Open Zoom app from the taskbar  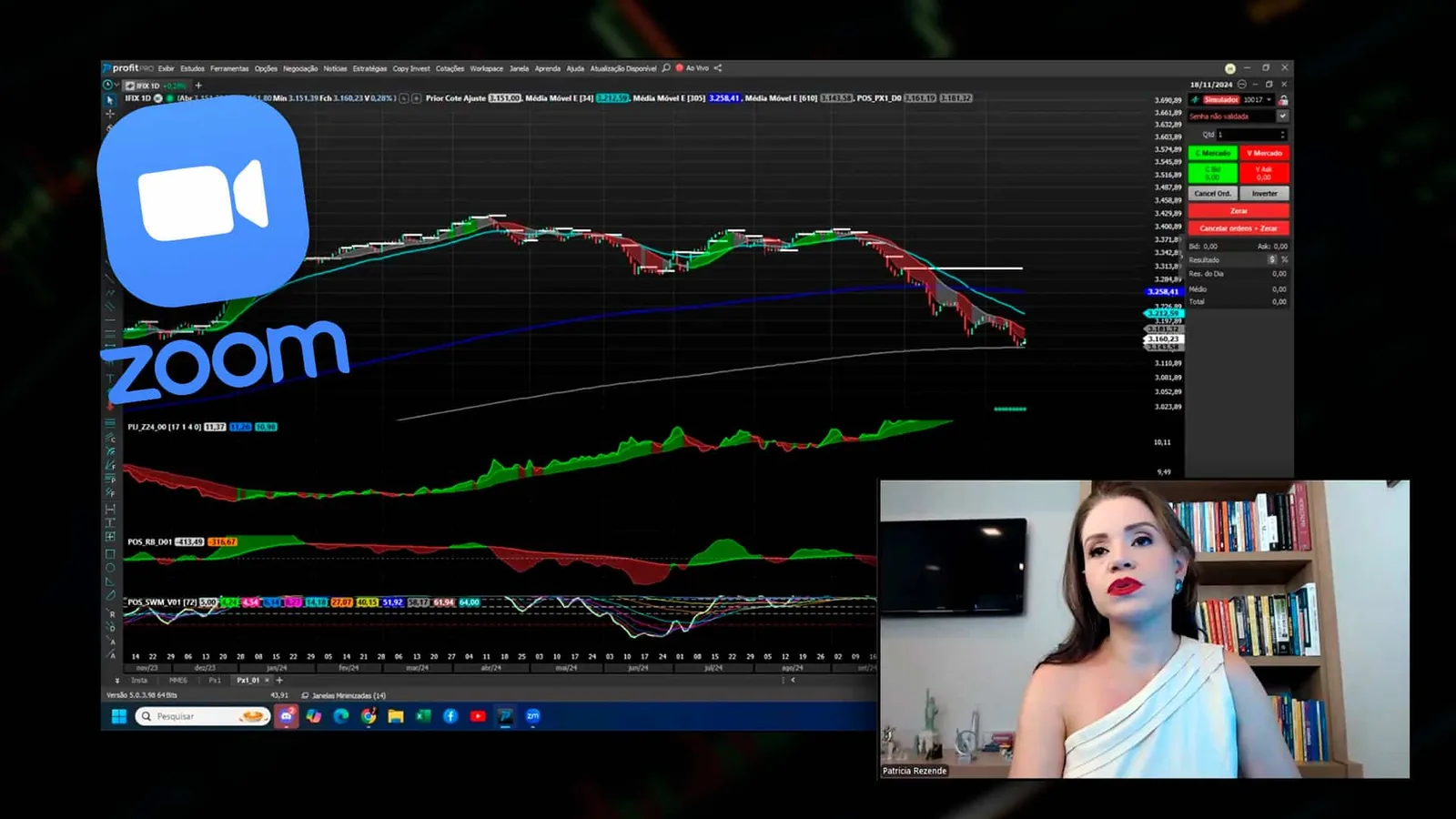[533, 716]
